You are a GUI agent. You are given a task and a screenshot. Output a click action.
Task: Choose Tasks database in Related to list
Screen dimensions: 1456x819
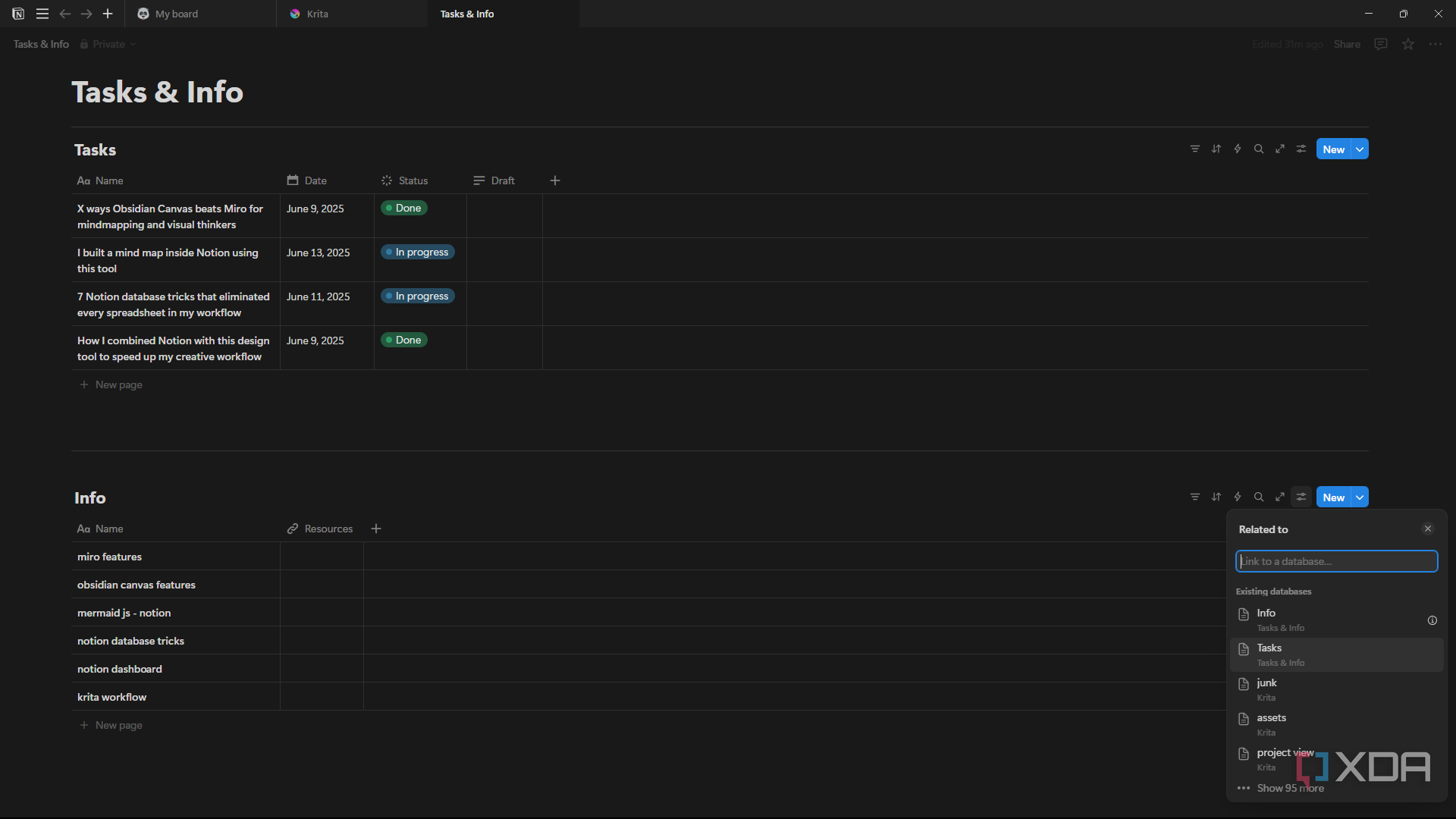1336,655
